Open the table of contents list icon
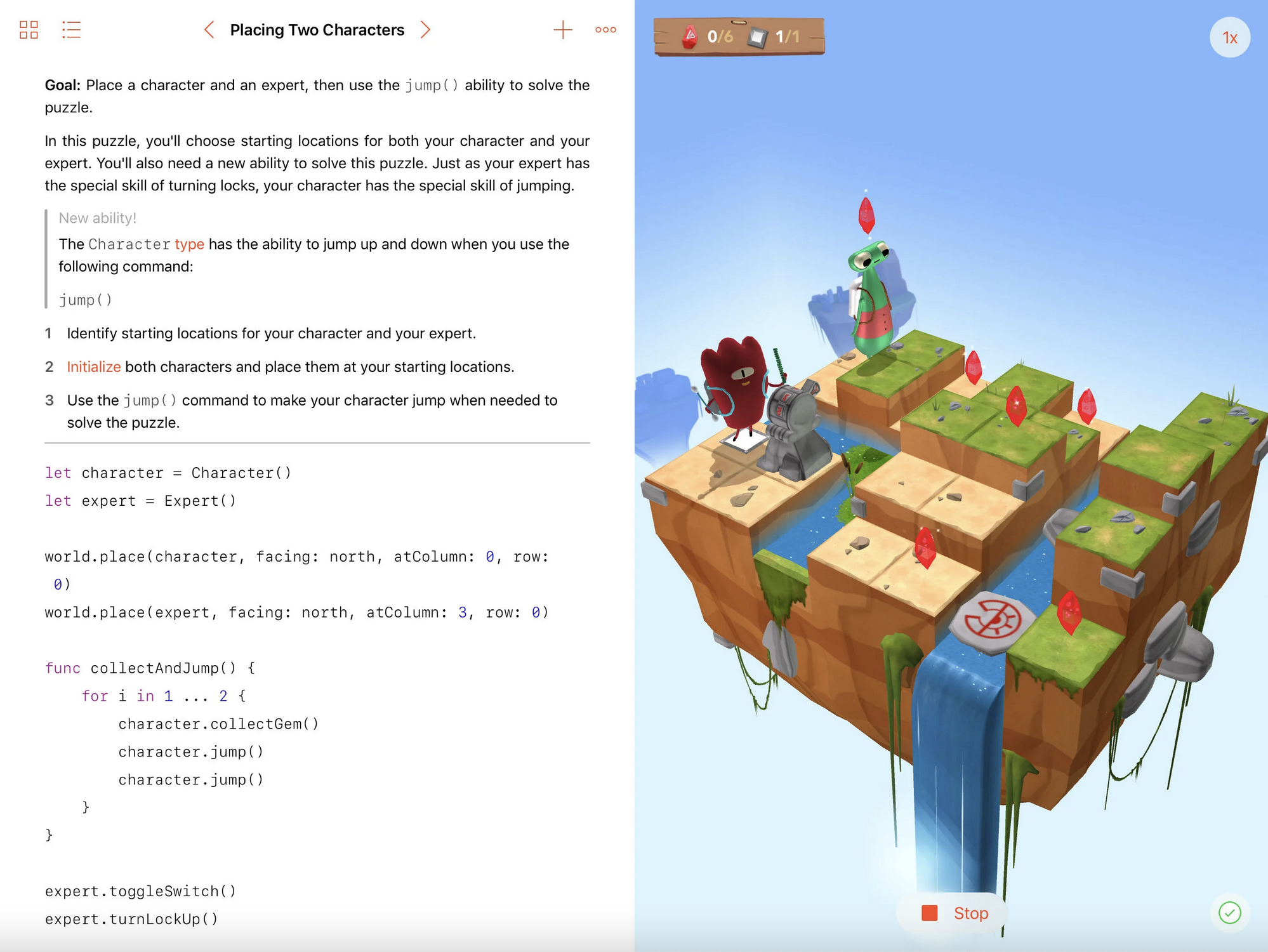This screenshot has height=952, width=1268. coord(71,30)
